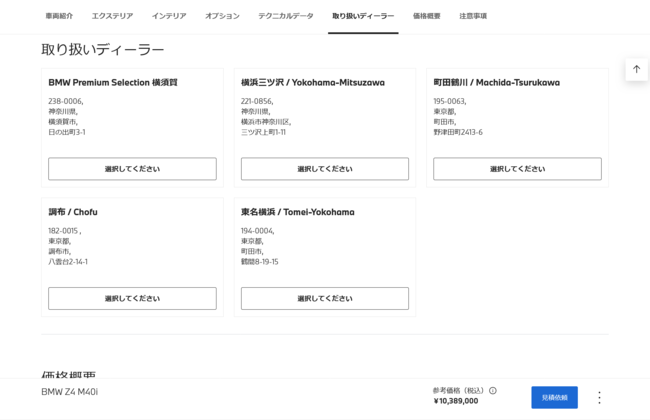This screenshot has width=650, height=420.
Task: Click the address line 鶴間8-19-15
Action: click(260, 262)
